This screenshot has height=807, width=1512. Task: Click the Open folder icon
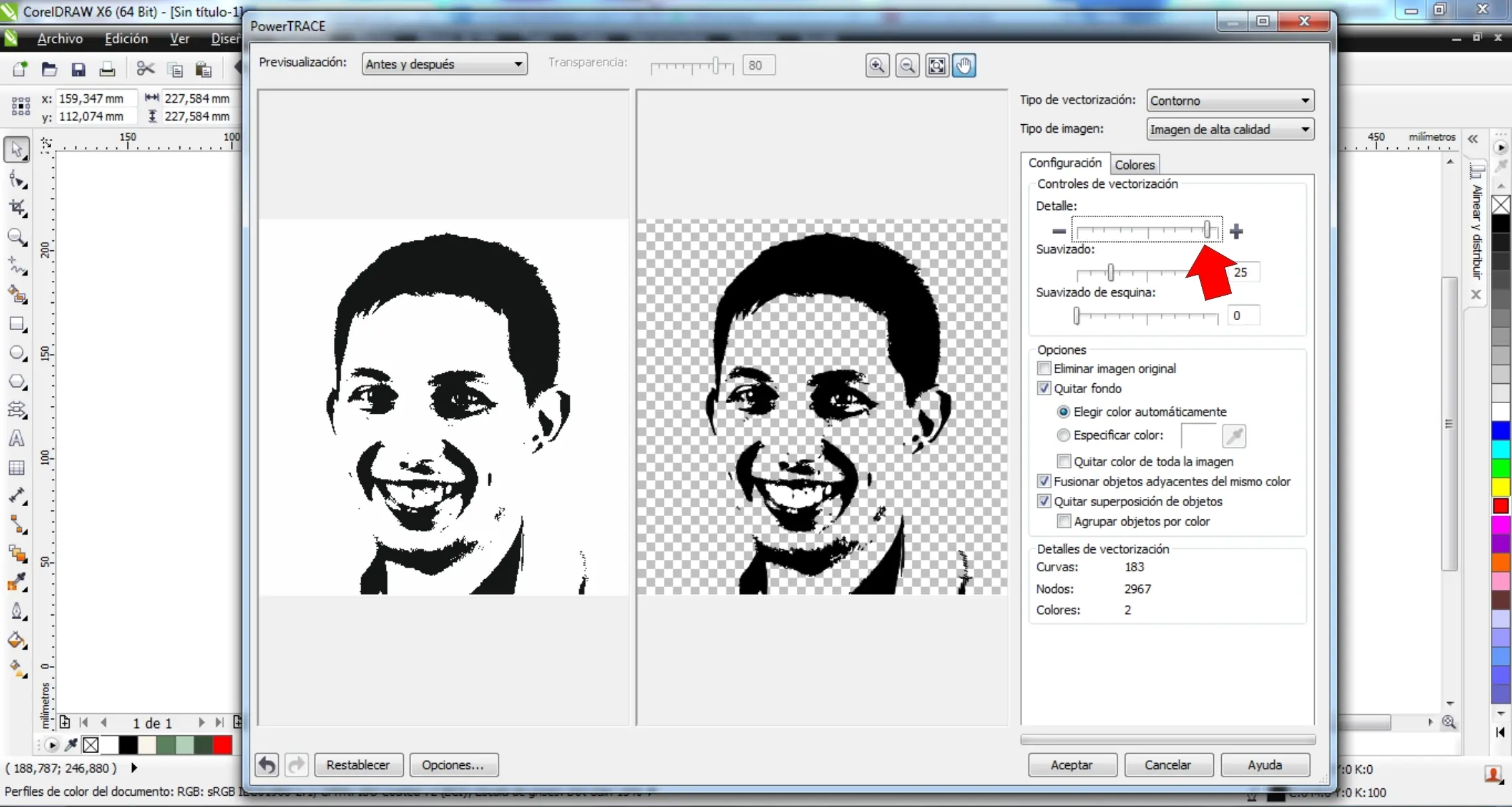click(49, 69)
